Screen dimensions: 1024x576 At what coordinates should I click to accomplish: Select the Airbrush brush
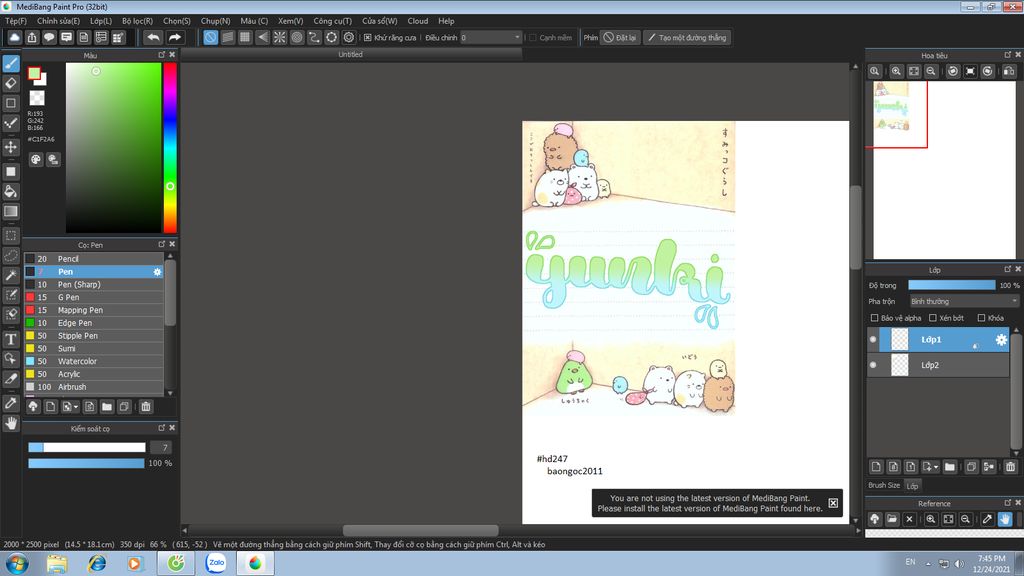[x=94, y=387]
